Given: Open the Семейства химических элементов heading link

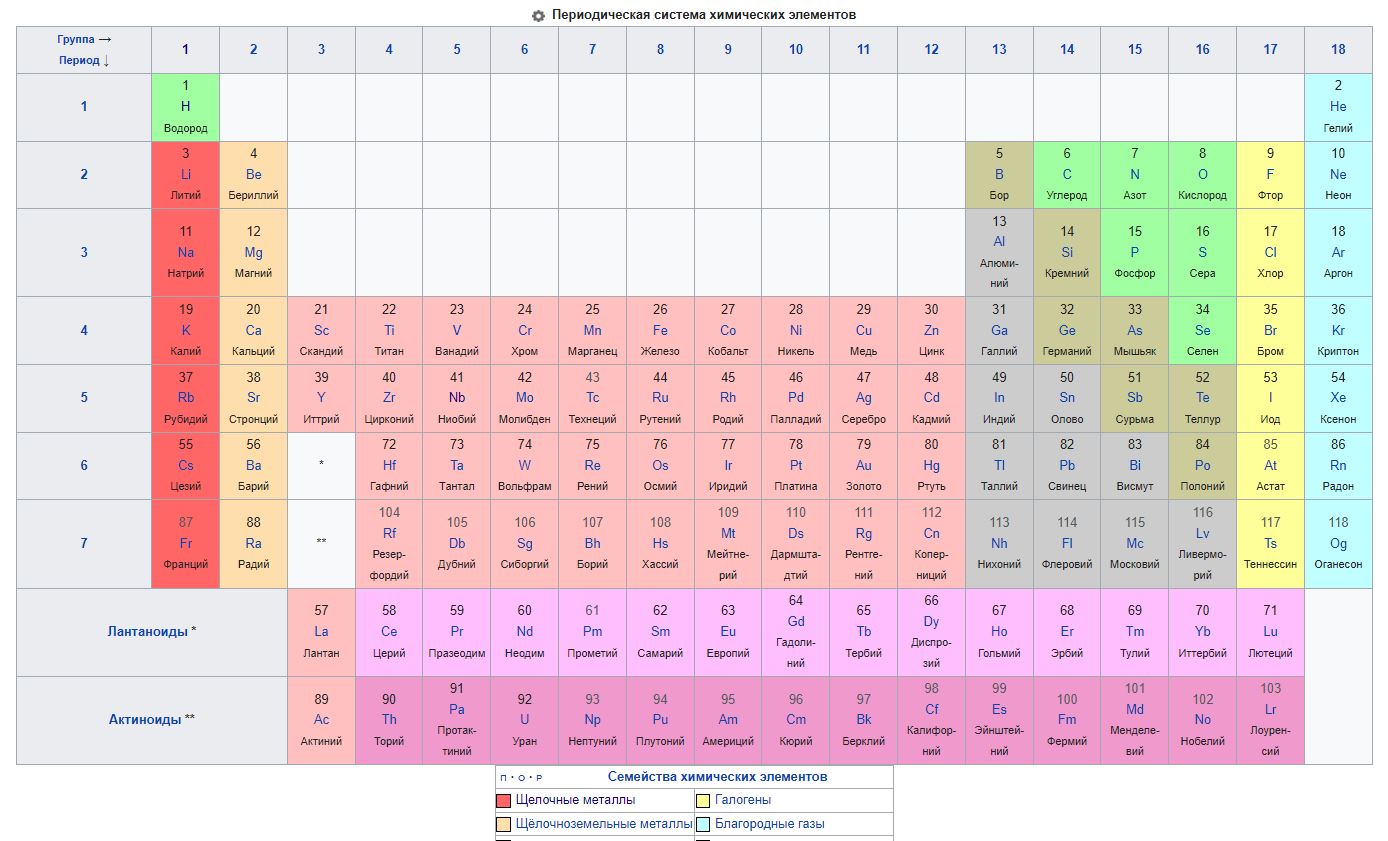Looking at the screenshot, I should [717, 777].
